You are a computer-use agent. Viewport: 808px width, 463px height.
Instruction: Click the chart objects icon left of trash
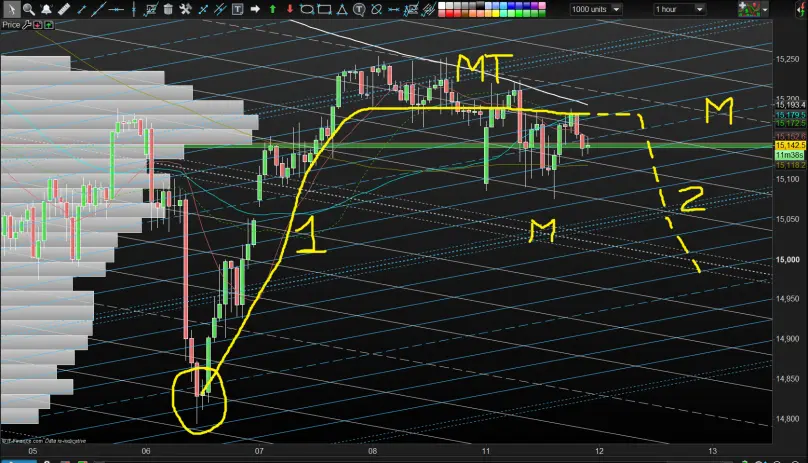point(151,9)
